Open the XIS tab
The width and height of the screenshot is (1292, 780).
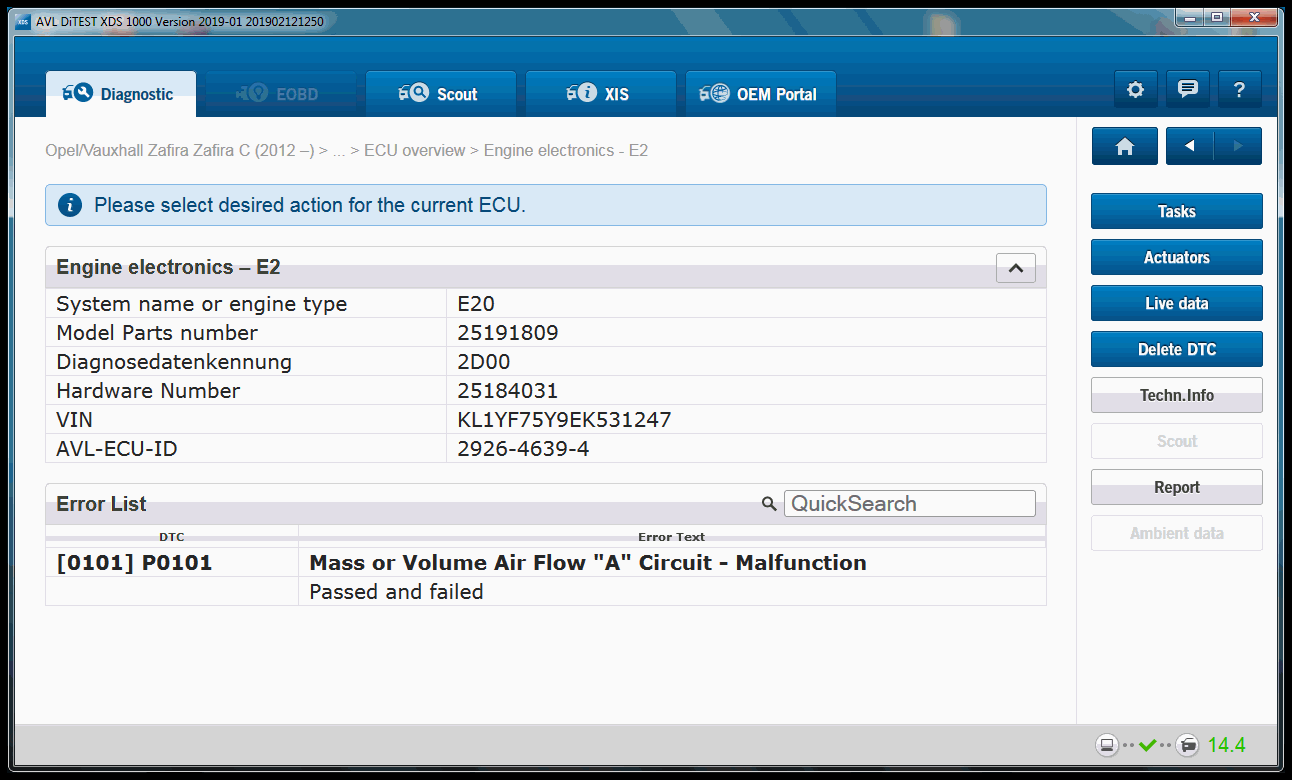[x=601, y=94]
